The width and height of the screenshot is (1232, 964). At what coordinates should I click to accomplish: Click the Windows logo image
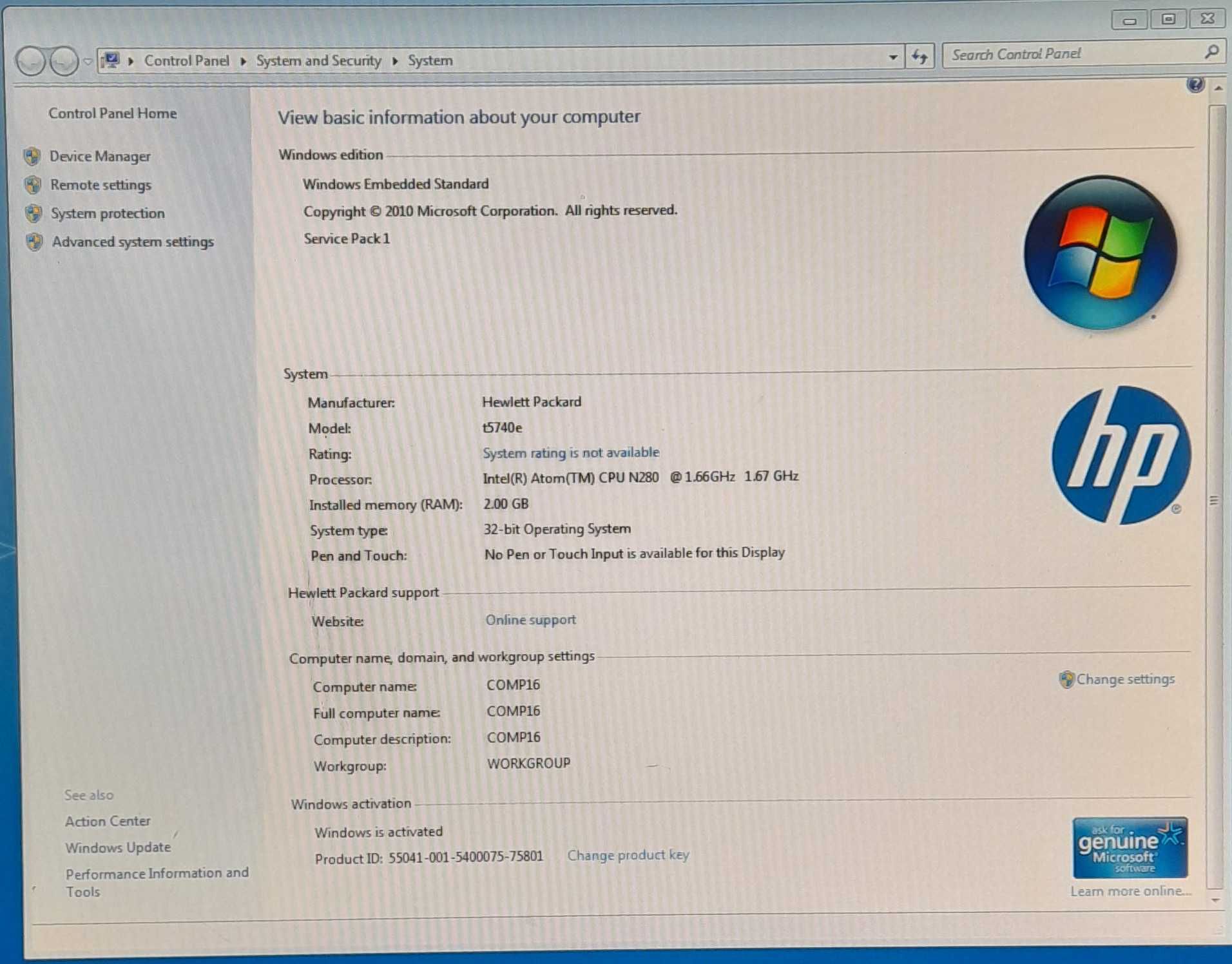1100,253
